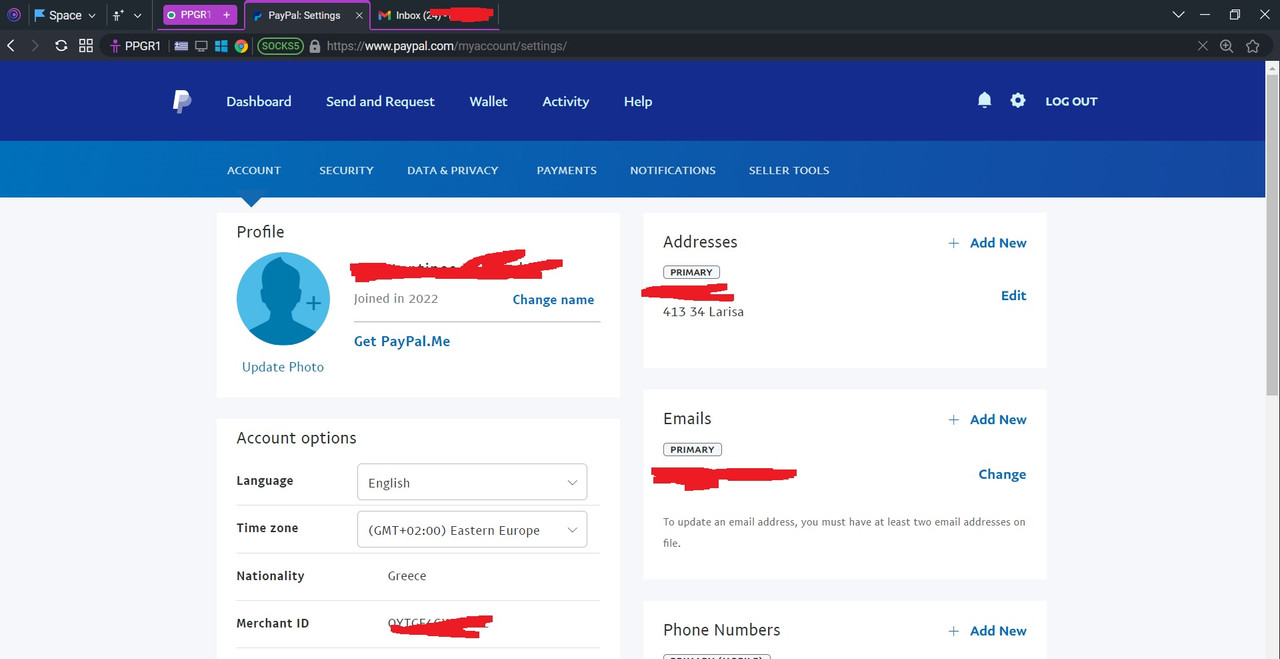
Task: Click the person sparkle profile icon
Action: coord(118,15)
